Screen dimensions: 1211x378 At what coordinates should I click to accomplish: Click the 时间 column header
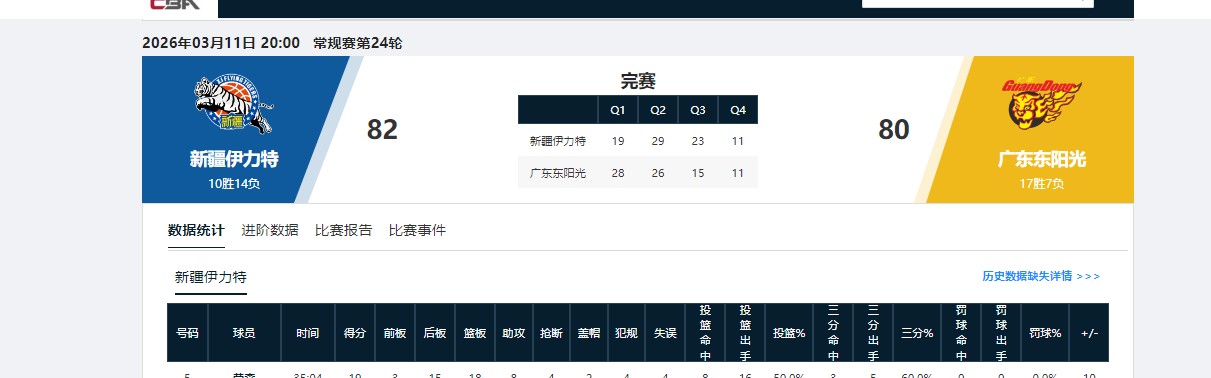point(308,333)
